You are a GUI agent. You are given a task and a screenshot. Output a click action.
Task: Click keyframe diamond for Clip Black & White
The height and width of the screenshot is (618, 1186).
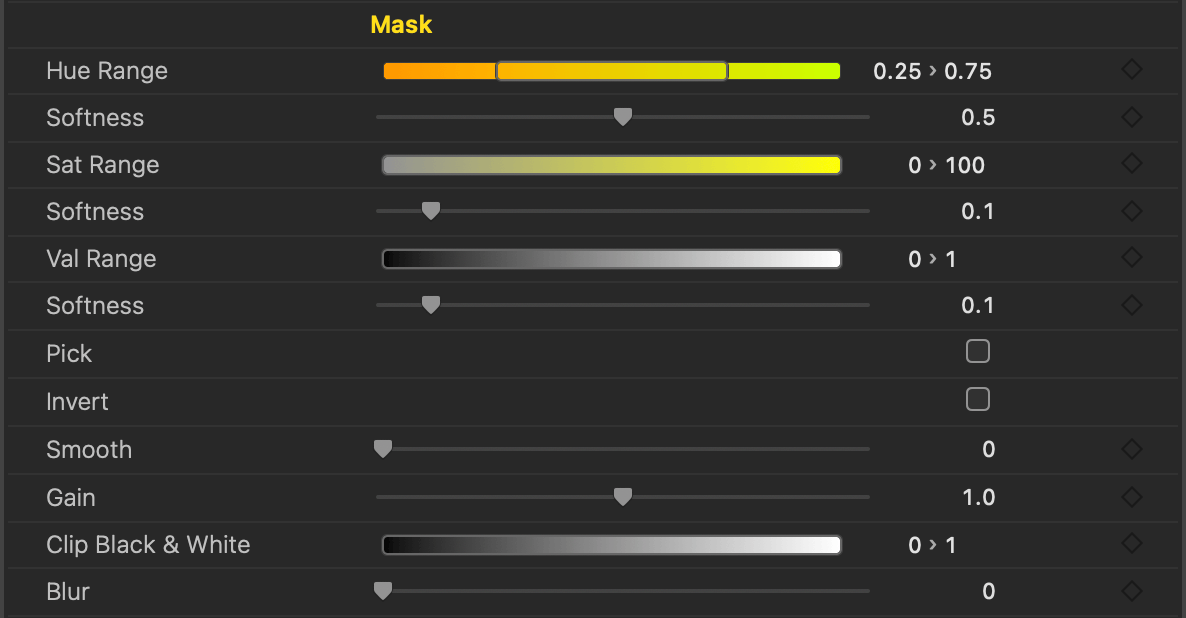(1131, 544)
